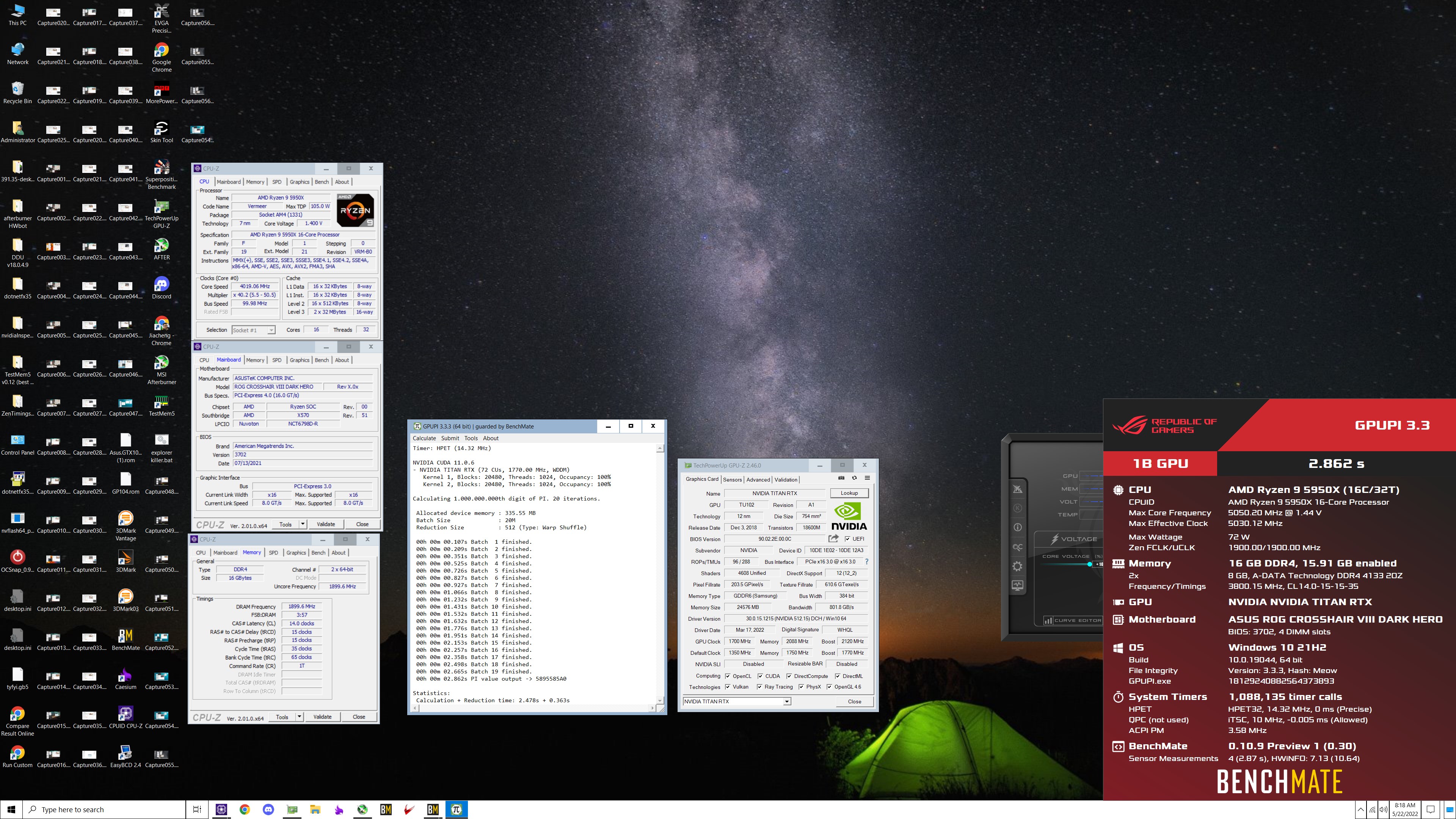The height and width of the screenshot is (819, 1456).
Task: Toggle the PhysX checkbox in GPU-Z
Action: [x=801, y=687]
